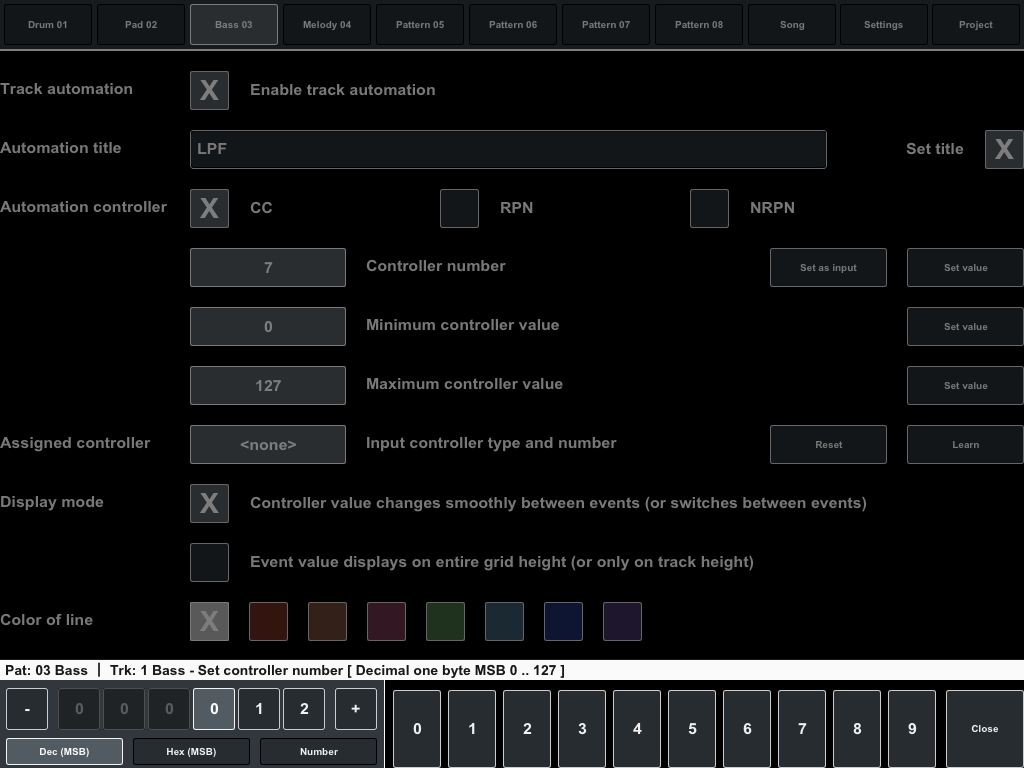Screen dimensions: 1024x768
Task: Close the number entry keypad
Action: pos(984,729)
